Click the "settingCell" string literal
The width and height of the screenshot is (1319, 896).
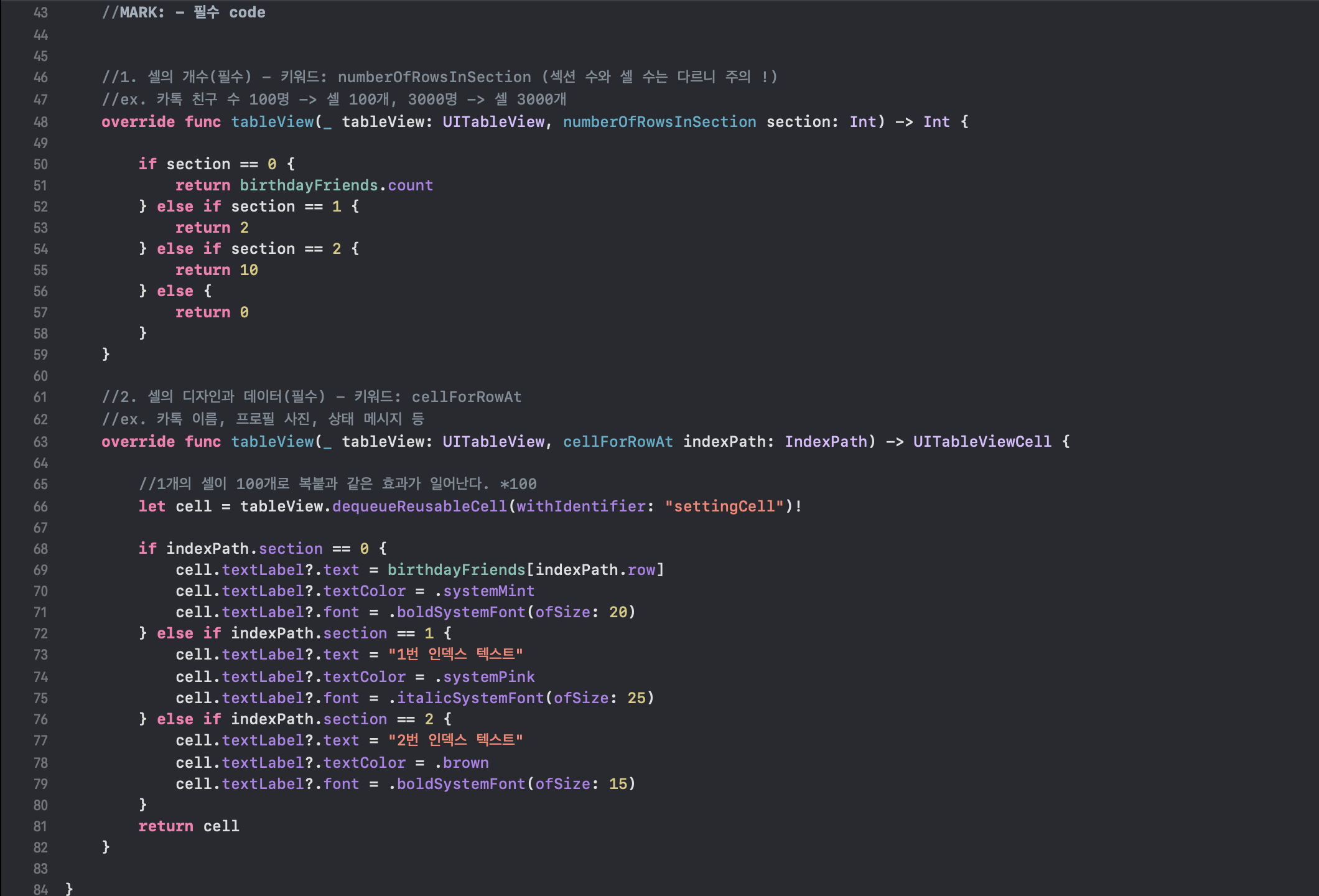(x=724, y=506)
